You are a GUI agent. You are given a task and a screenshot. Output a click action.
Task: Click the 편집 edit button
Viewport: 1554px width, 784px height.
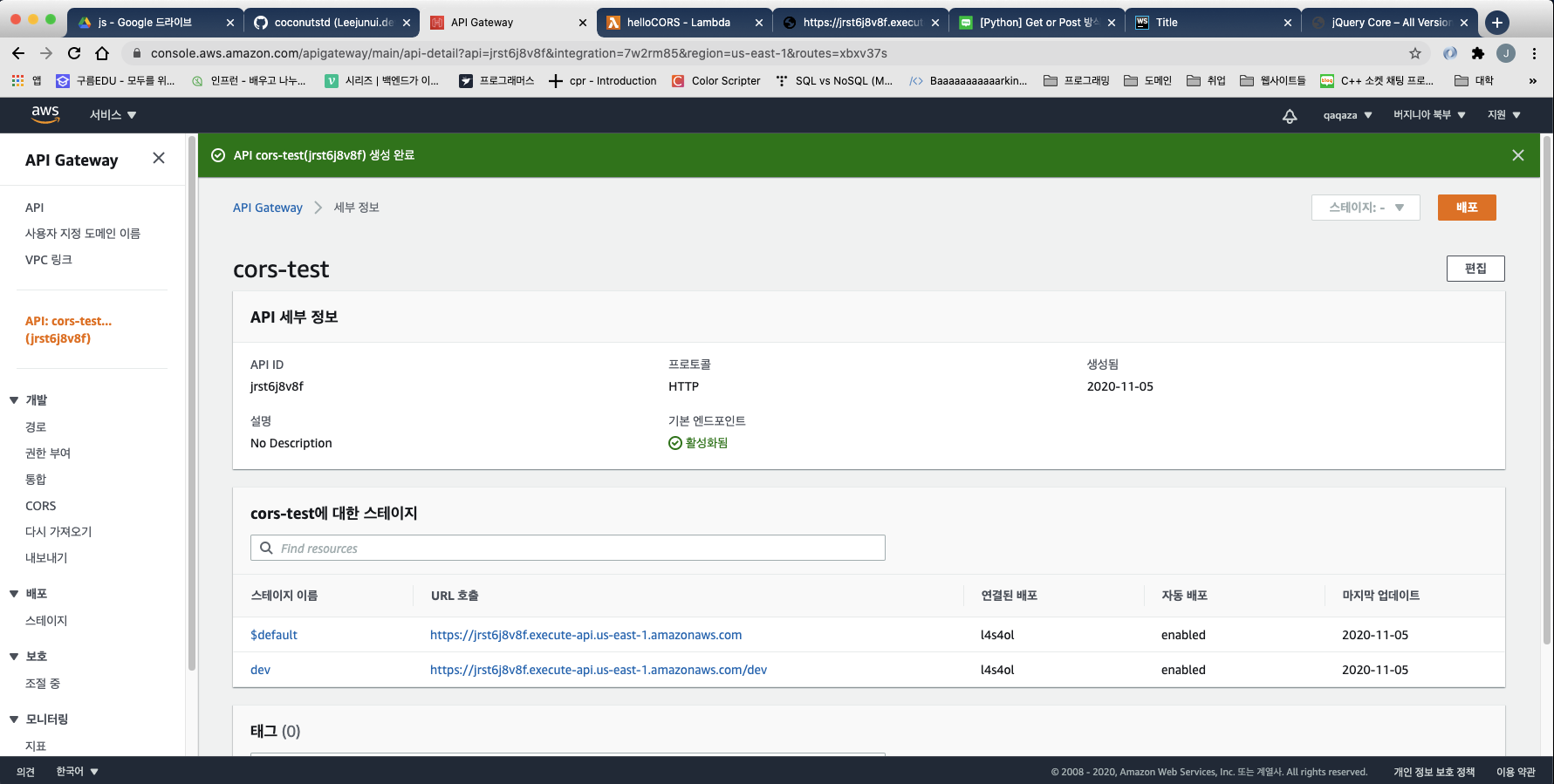pos(1475,269)
